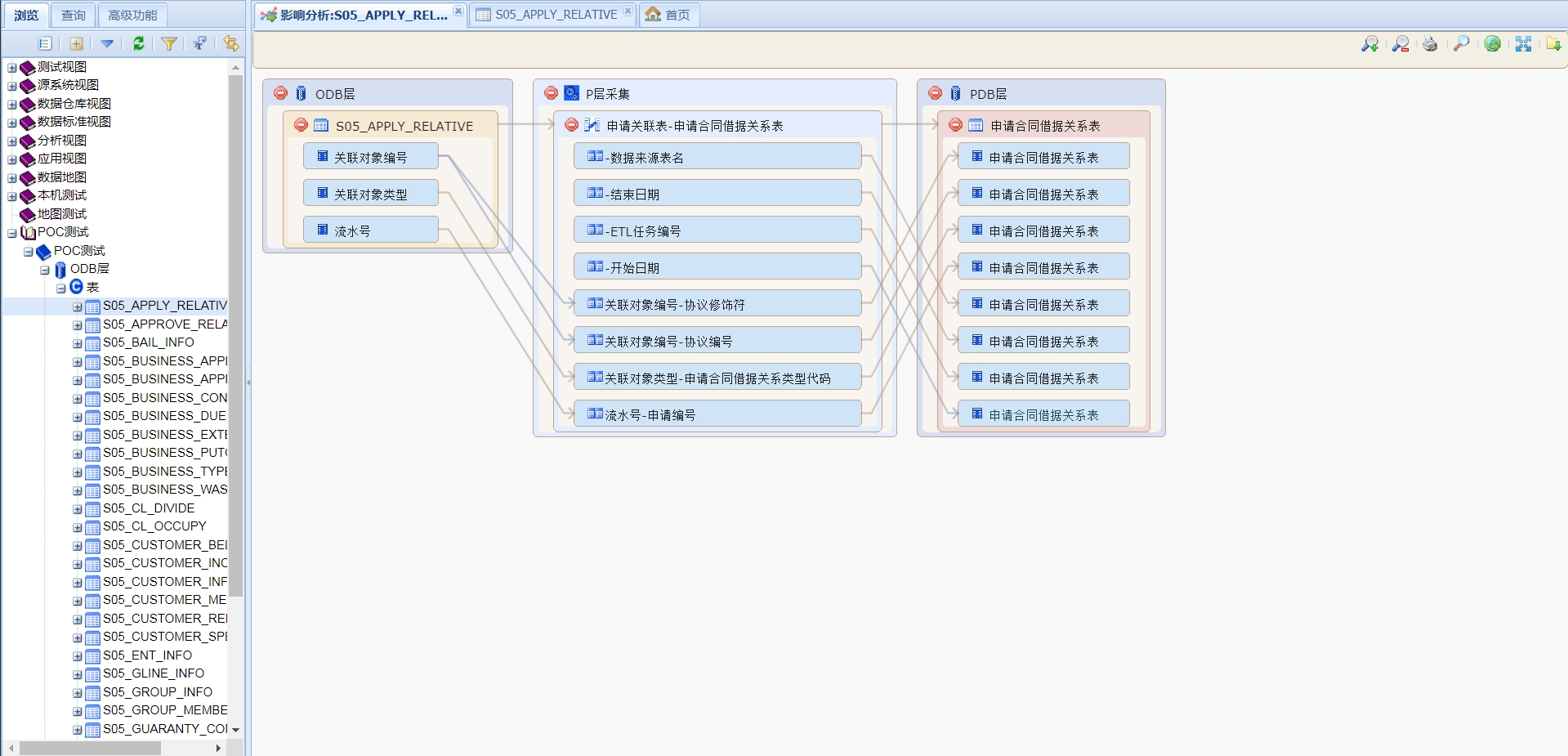Viewport: 1568px width, 756px height.
Task: Collapse the S05_APPLY_RELATIVE table box
Action: [x=302, y=125]
